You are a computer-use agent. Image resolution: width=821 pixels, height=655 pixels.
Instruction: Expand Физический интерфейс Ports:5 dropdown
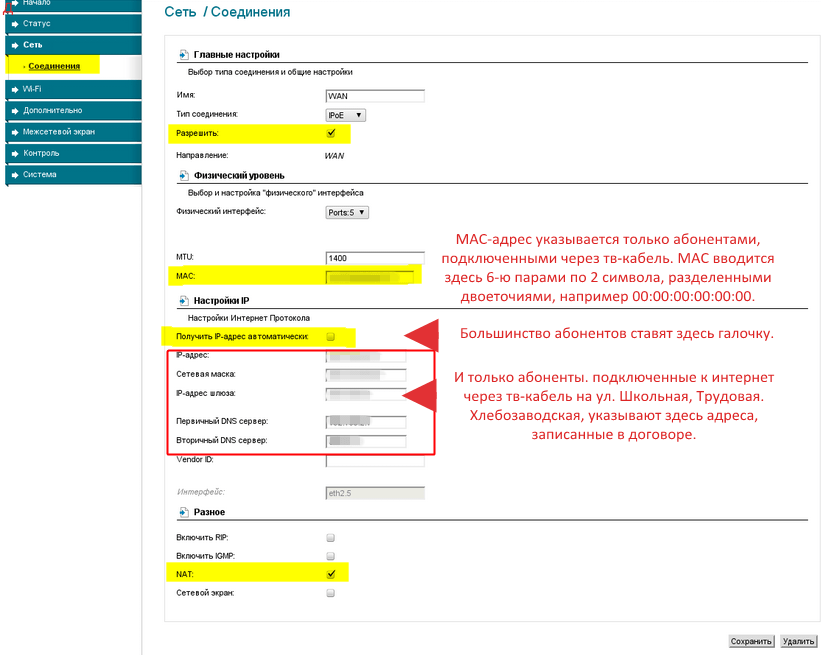coord(348,212)
